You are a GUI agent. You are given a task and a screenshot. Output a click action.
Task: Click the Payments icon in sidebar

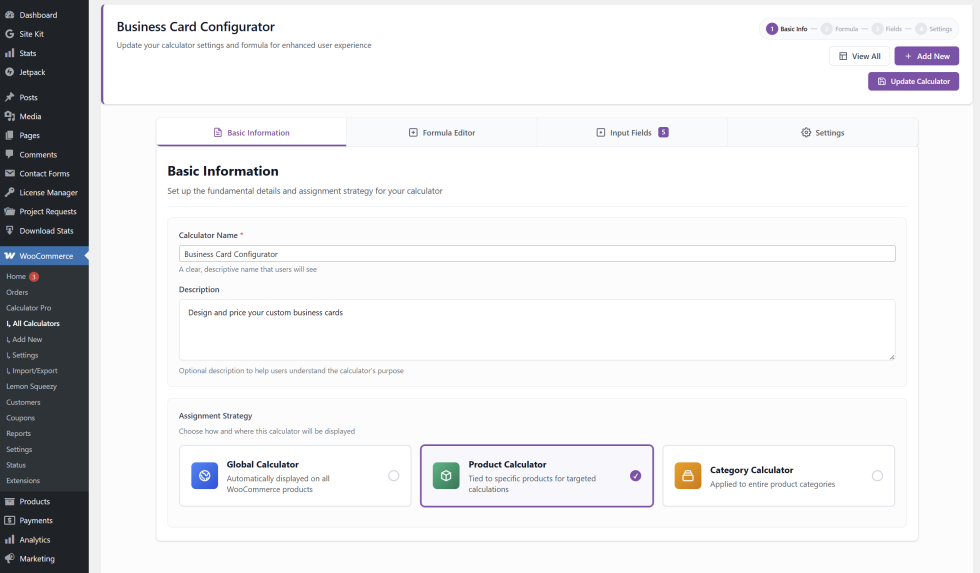[x=9, y=520]
